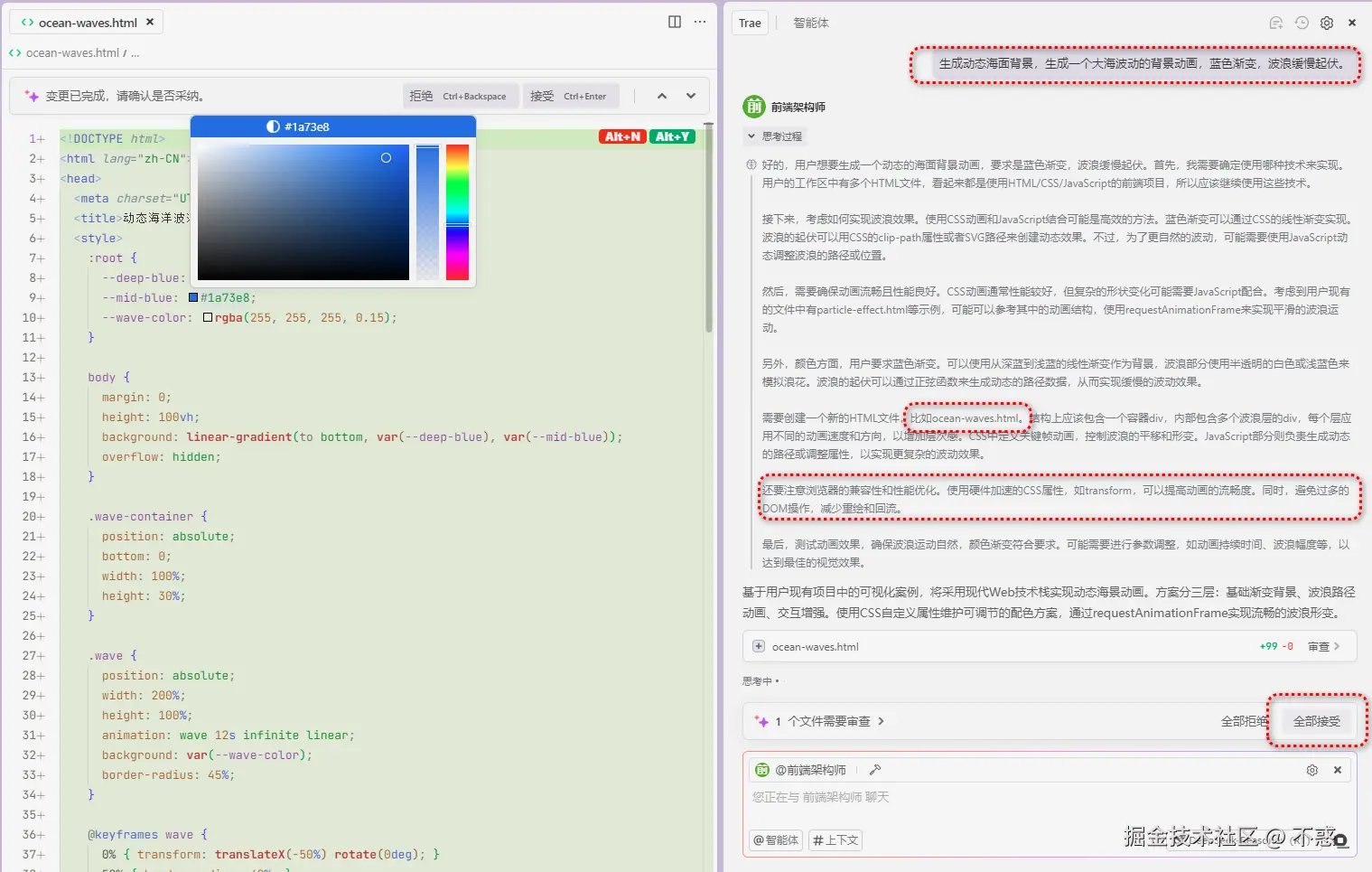Click 'border-radius: 45%' on line 33
Screen dimensions: 1372x872
(x=168, y=774)
